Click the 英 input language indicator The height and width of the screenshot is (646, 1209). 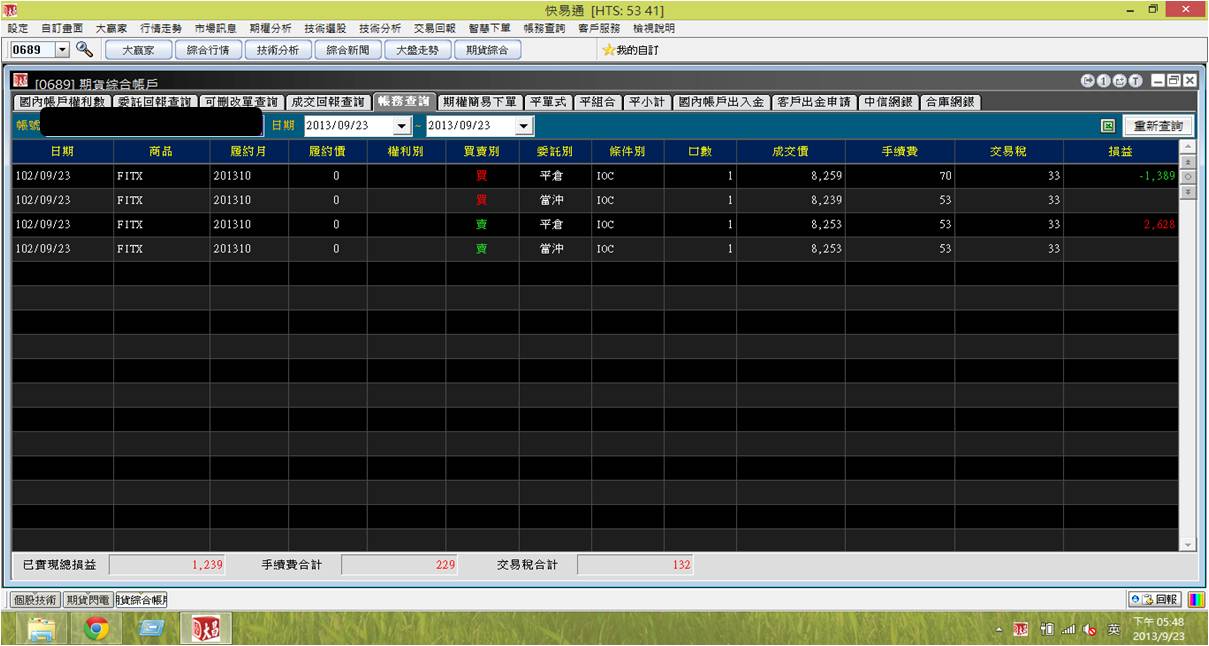tap(1113, 629)
